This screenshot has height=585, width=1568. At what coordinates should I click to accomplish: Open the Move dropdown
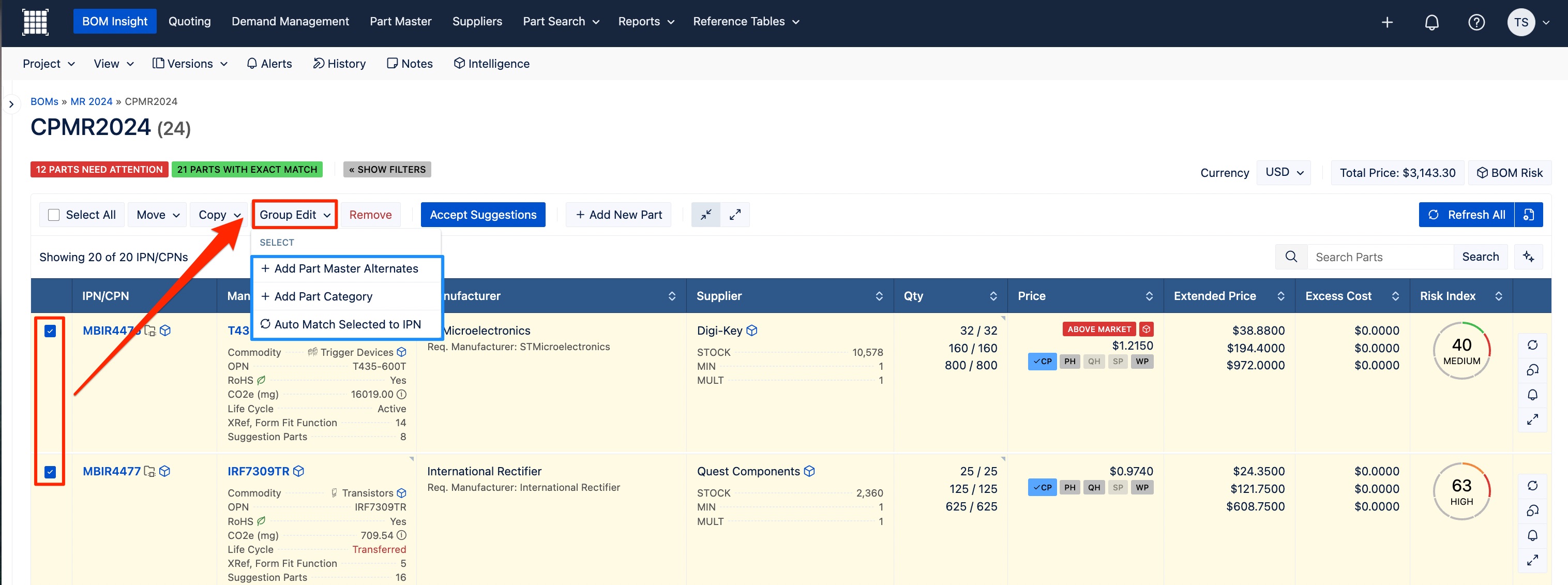tap(158, 215)
